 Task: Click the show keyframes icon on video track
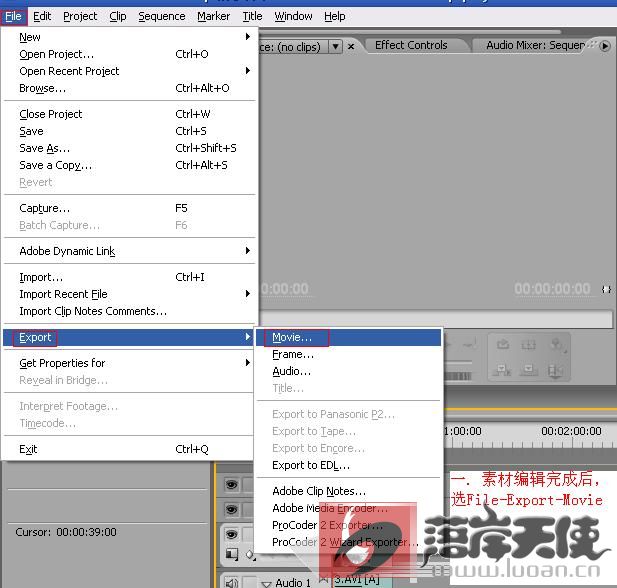(x=250, y=555)
